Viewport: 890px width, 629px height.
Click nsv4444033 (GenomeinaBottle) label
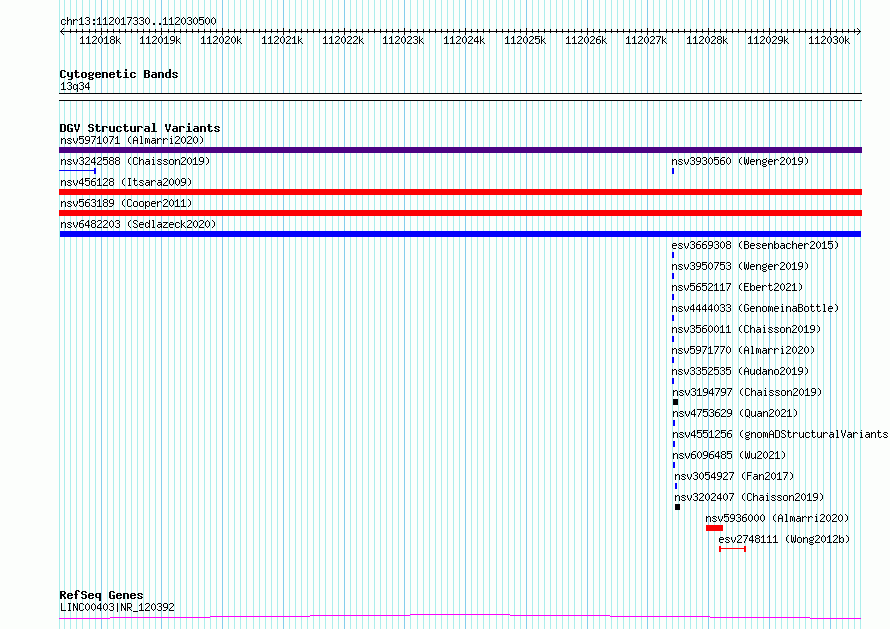click(x=755, y=308)
